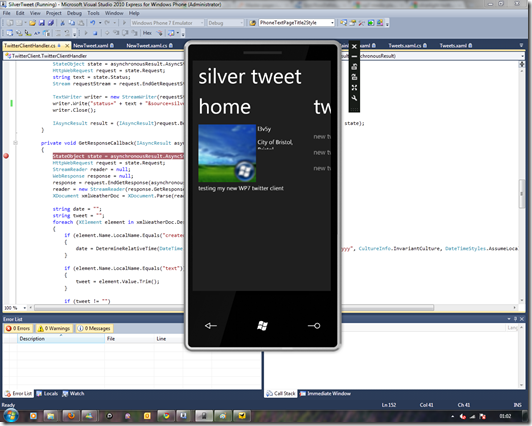The width and height of the screenshot is (532, 426).
Task: Open the undo history dropdown arrow
Action: 100,23
